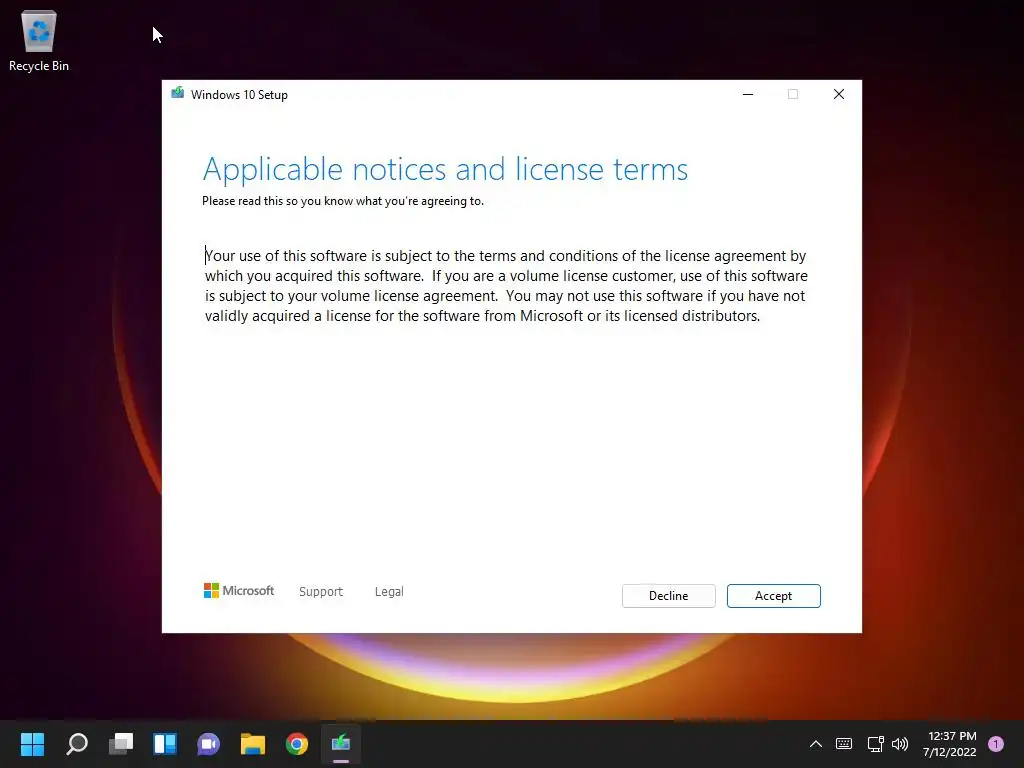This screenshot has width=1024, height=768.
Task: Open the volume control tray icon
Action: point(900,744)
